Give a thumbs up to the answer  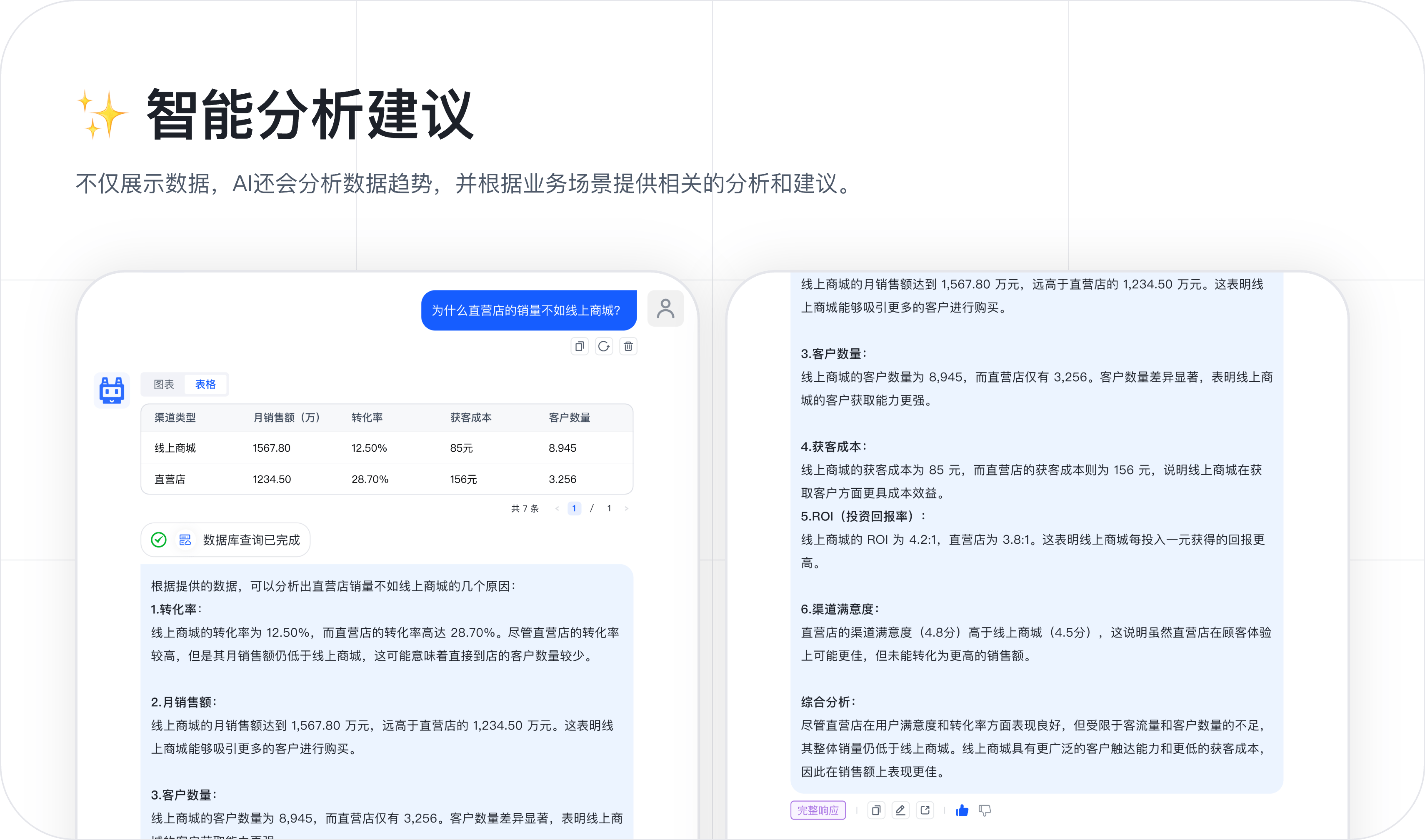pyautogui.click(x=962, y=810)
